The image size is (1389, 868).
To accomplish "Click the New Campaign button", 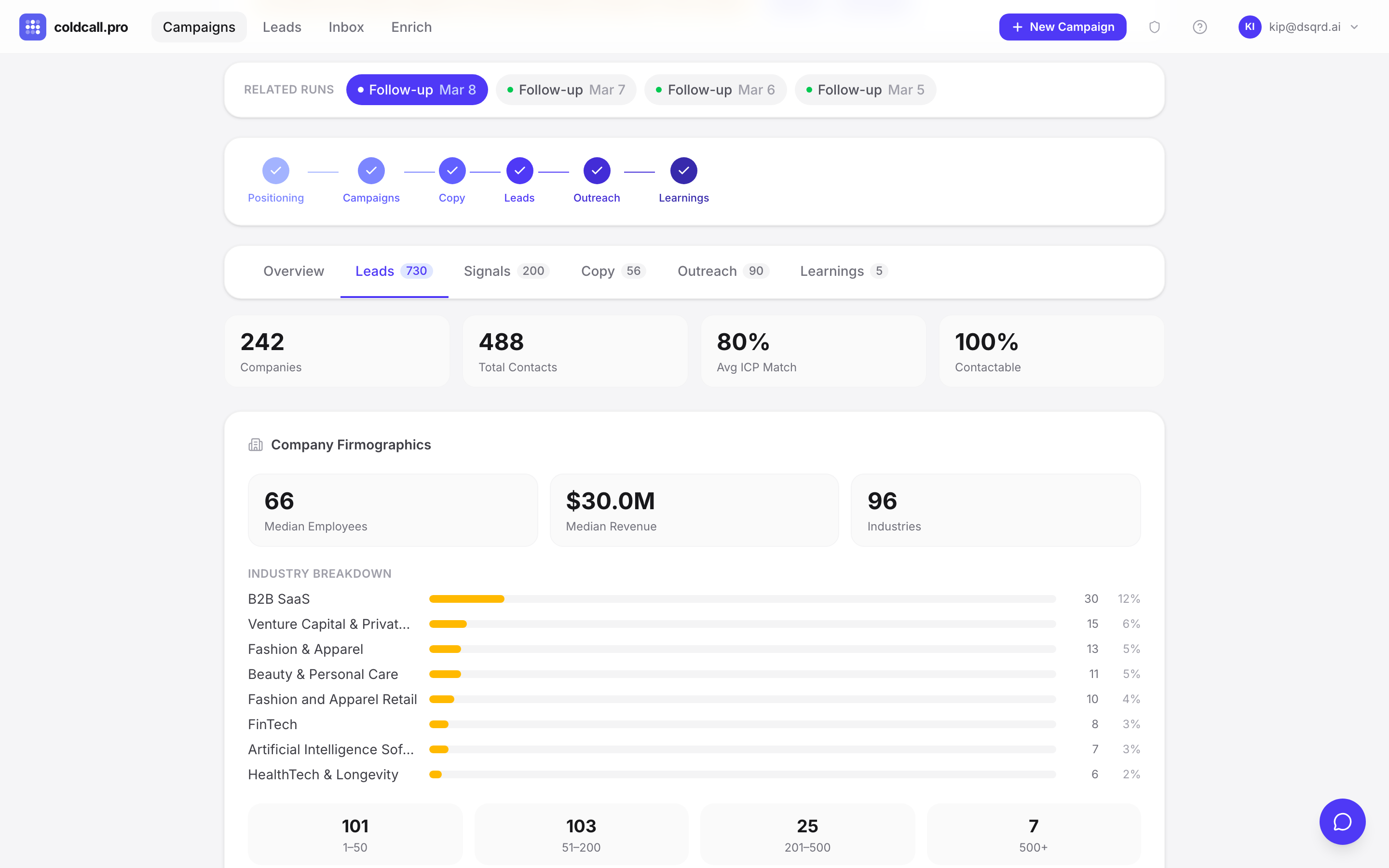I will point(1062,27).
